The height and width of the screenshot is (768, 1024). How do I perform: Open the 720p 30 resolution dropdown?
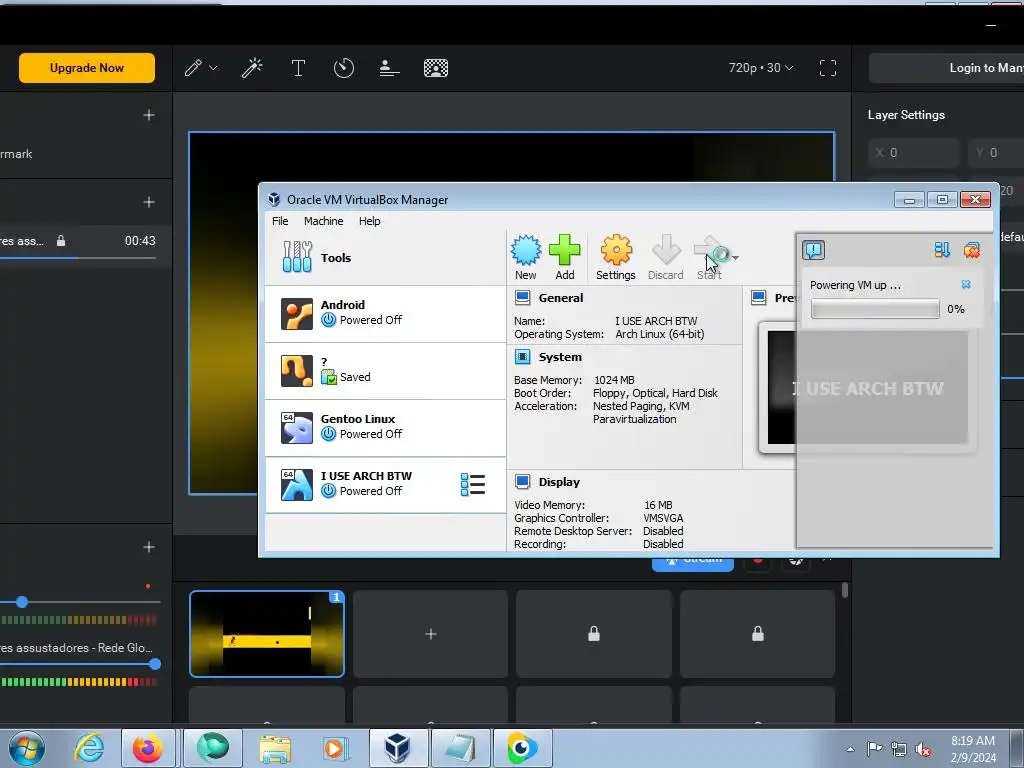[x=761, y=68]
